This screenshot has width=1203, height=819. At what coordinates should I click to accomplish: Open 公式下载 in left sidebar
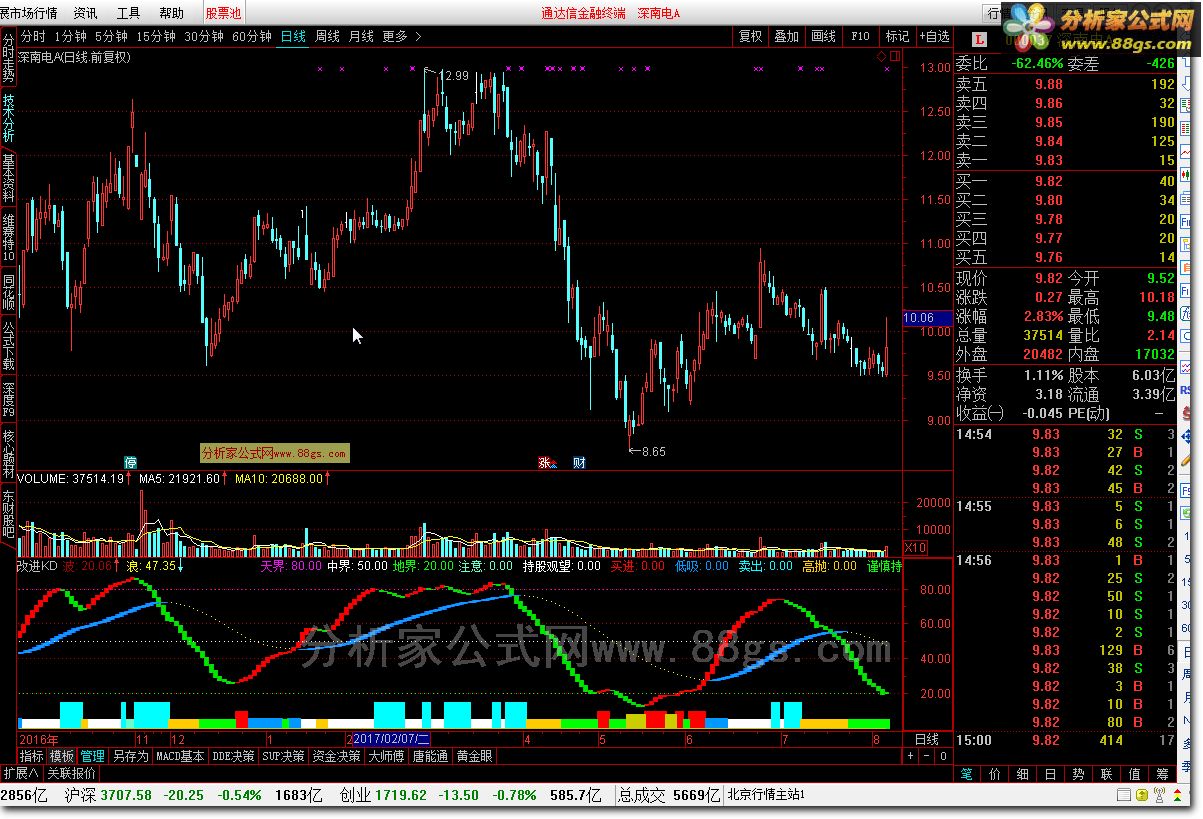(x=8, y=345)
